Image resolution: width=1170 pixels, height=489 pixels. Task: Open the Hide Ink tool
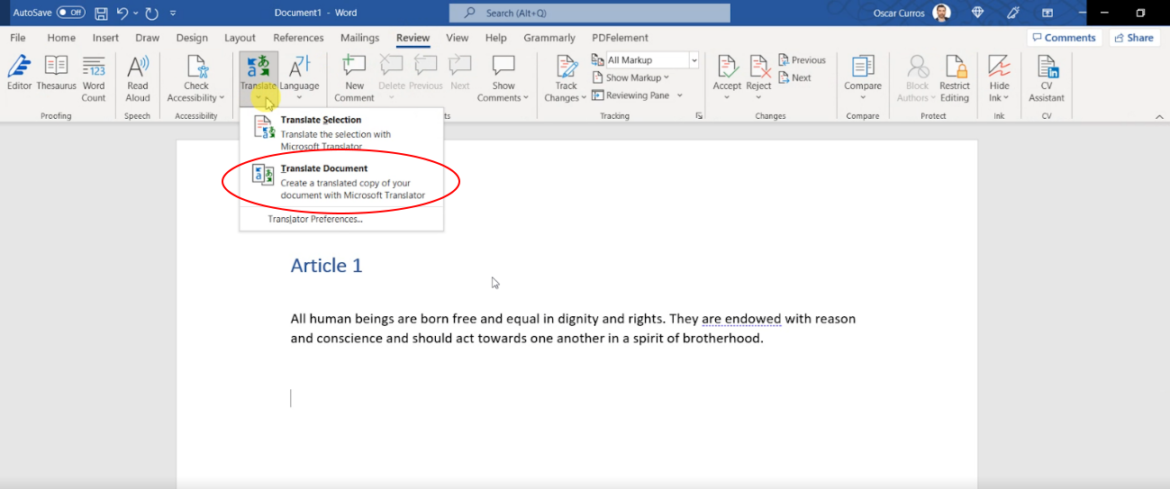(x=999, y=78)
